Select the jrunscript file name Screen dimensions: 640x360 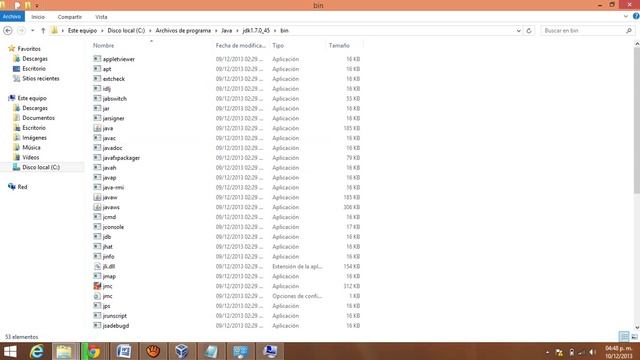point(115,316)
